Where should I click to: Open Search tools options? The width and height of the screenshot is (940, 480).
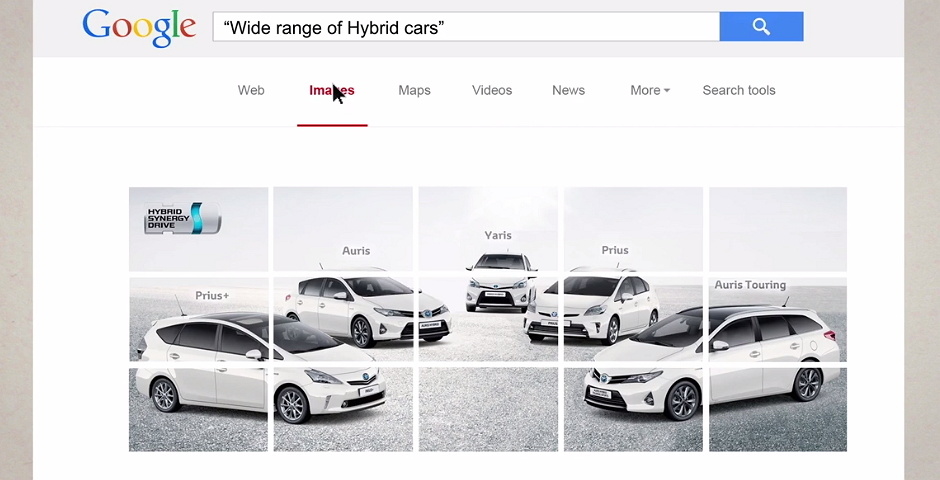click(739, 90)
